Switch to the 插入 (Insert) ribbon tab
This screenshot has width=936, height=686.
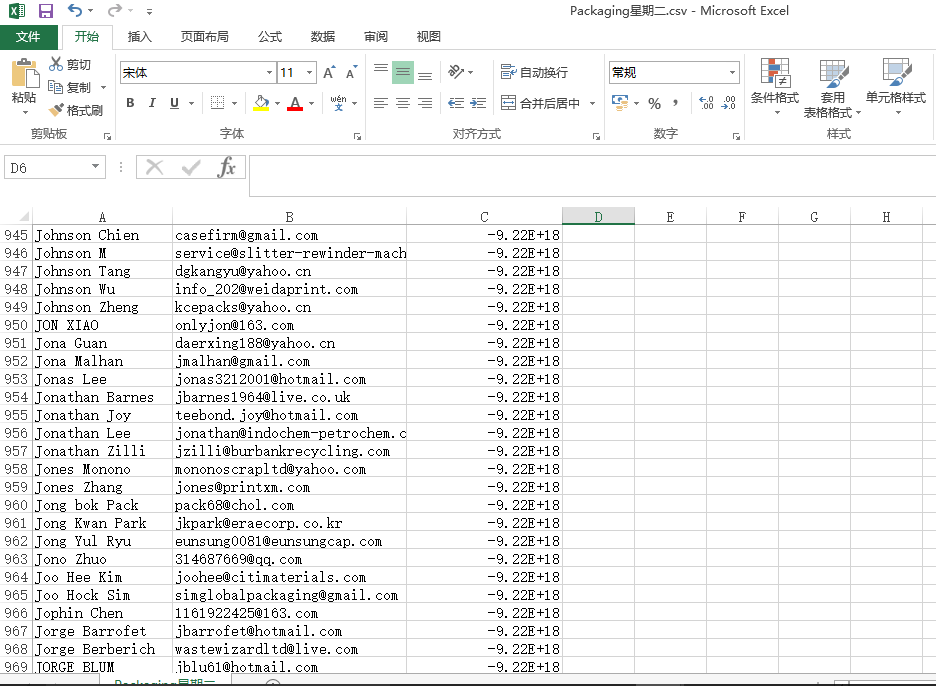(x=140, y=37)
